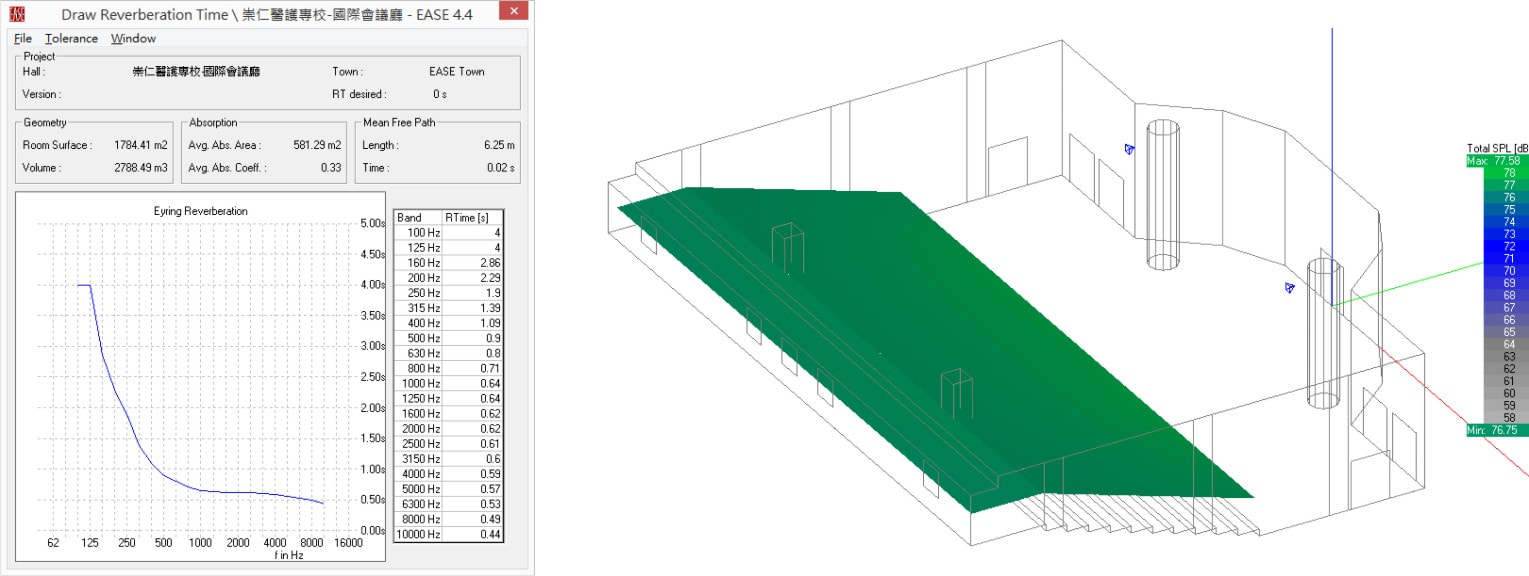1529x576 pixels.
Task: Select the 200 Hz band row
Action: point(449,277)
